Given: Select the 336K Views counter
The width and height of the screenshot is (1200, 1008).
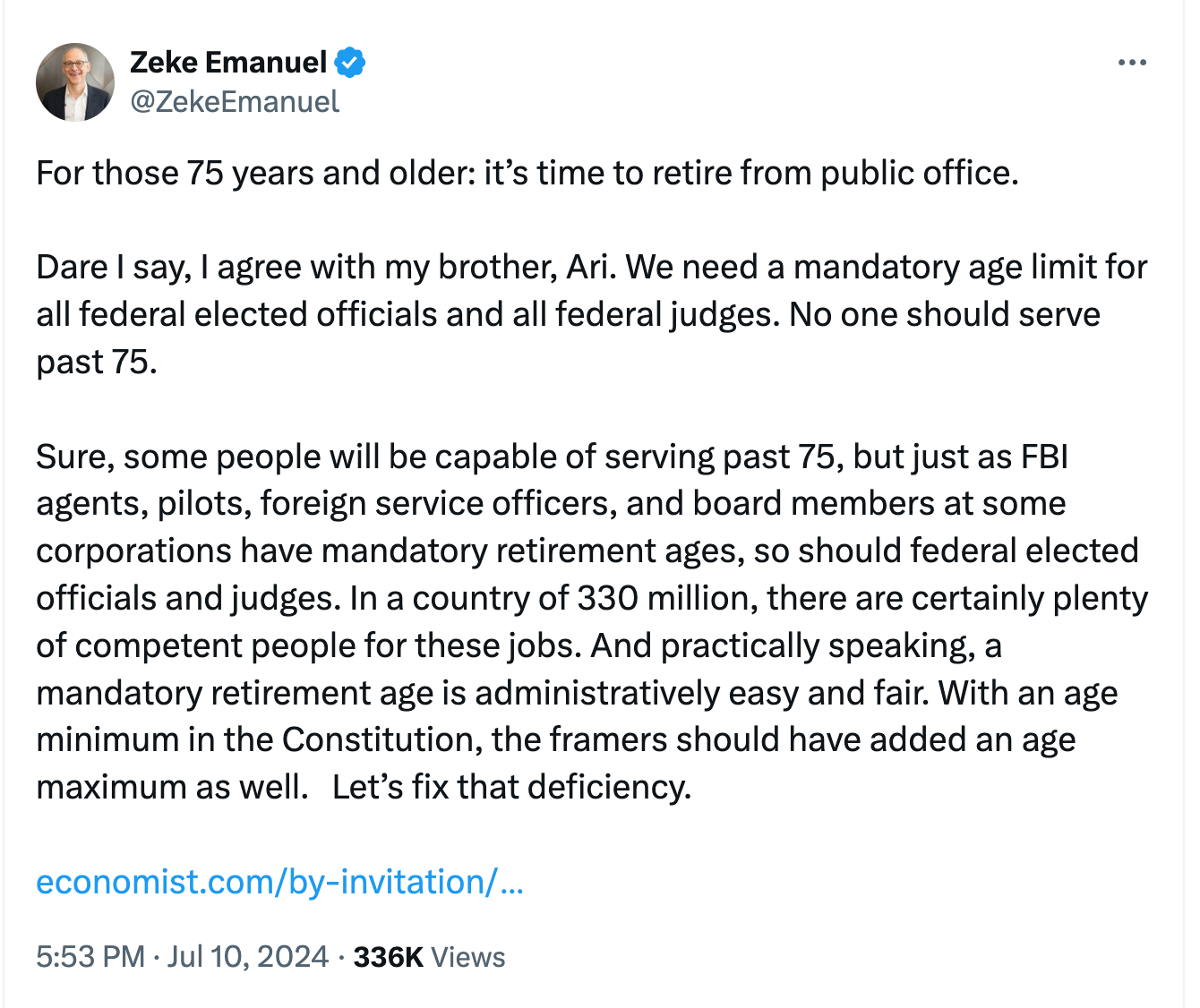Looking at the screenshot, I should coord(390,956).
